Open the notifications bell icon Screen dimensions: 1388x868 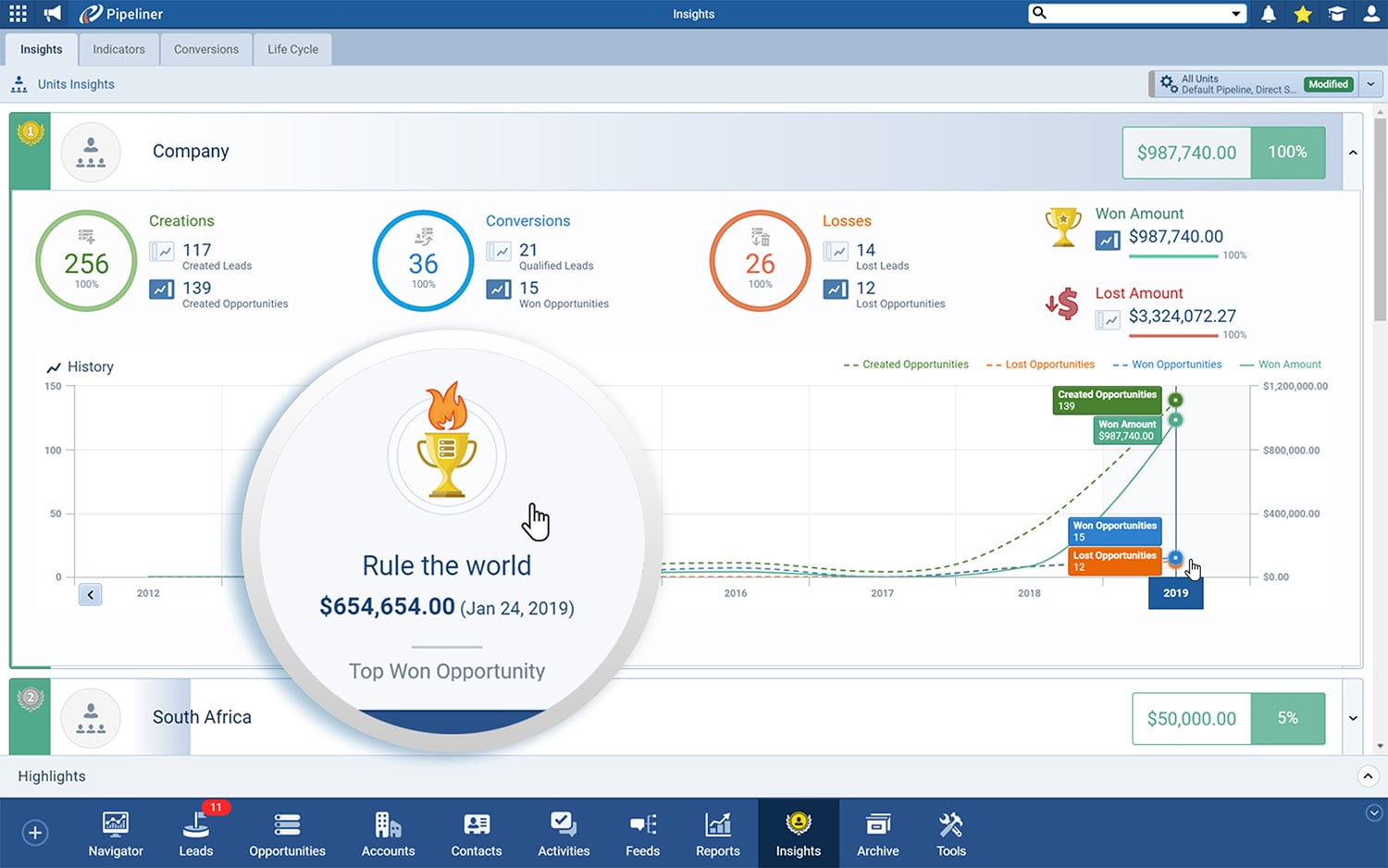(1268, 14)
